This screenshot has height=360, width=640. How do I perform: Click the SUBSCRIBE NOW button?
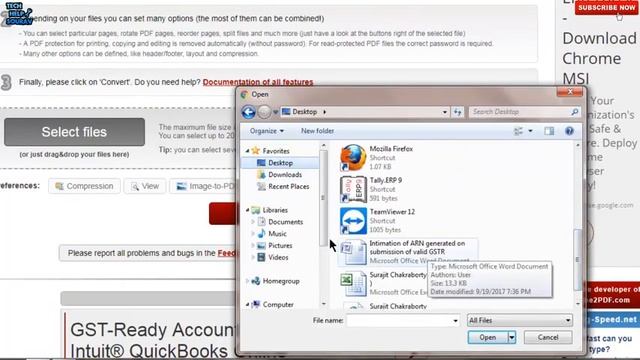point(607,8)
